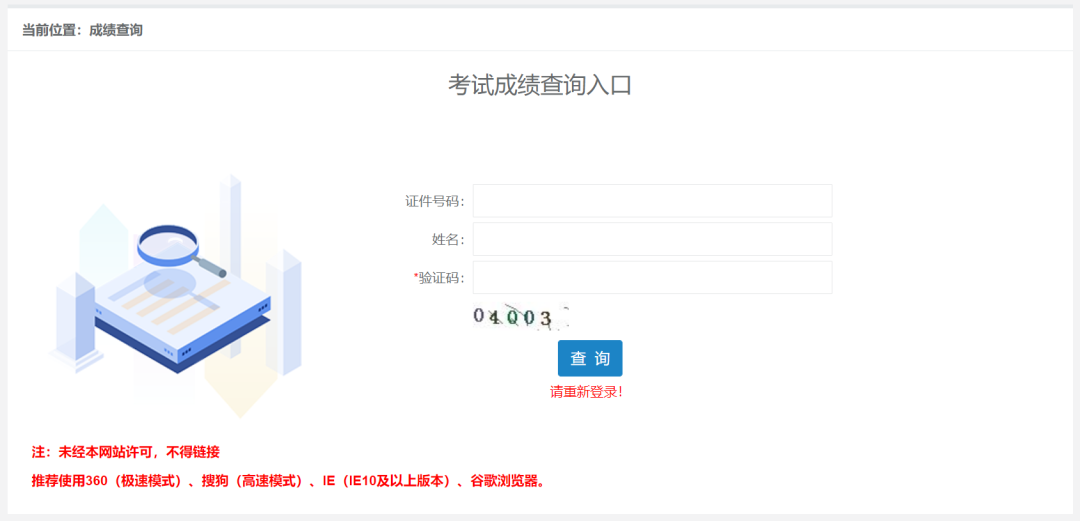
Task: Click the recommended browsers notice line
Action: tap(290, 481)
